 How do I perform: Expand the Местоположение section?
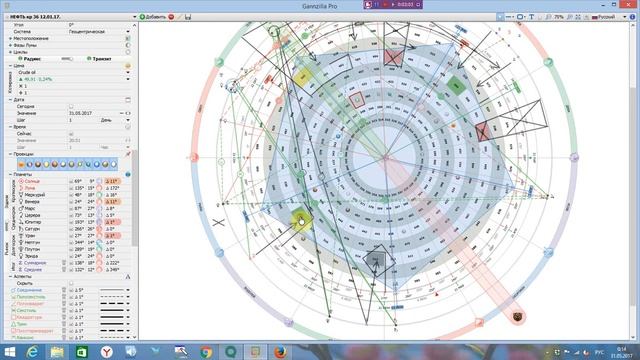point(10,38)
